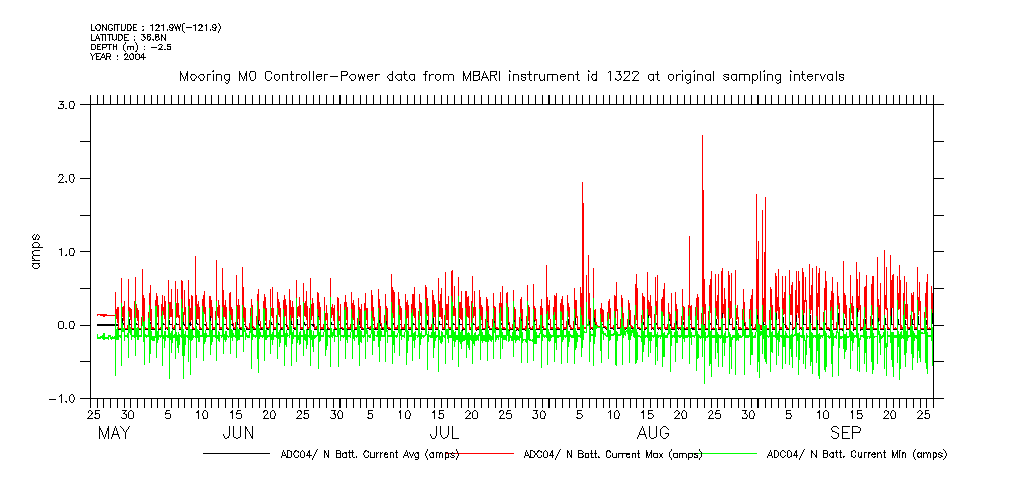
Task: Click the YEAR : 2004 header line
Action: 118,57
